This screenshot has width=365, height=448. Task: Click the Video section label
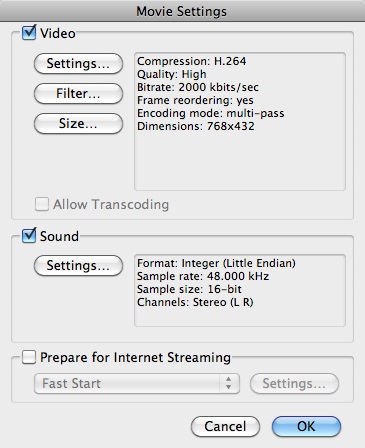point(58,33)
